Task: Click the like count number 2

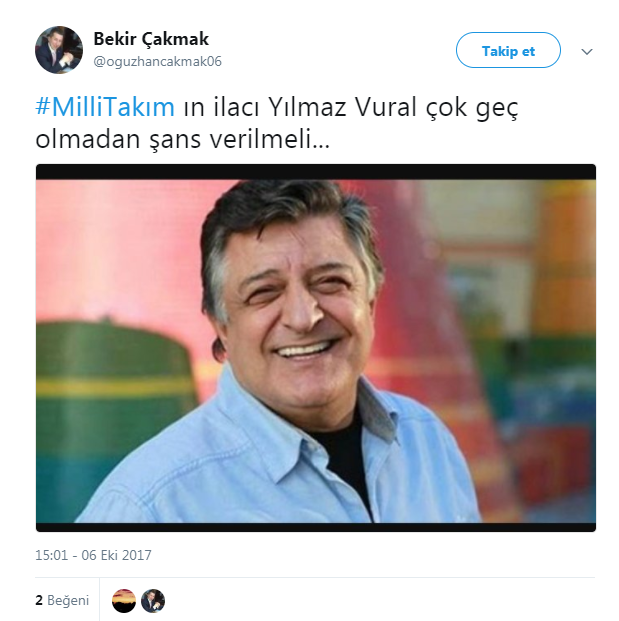Action: [x=39, y=600]
